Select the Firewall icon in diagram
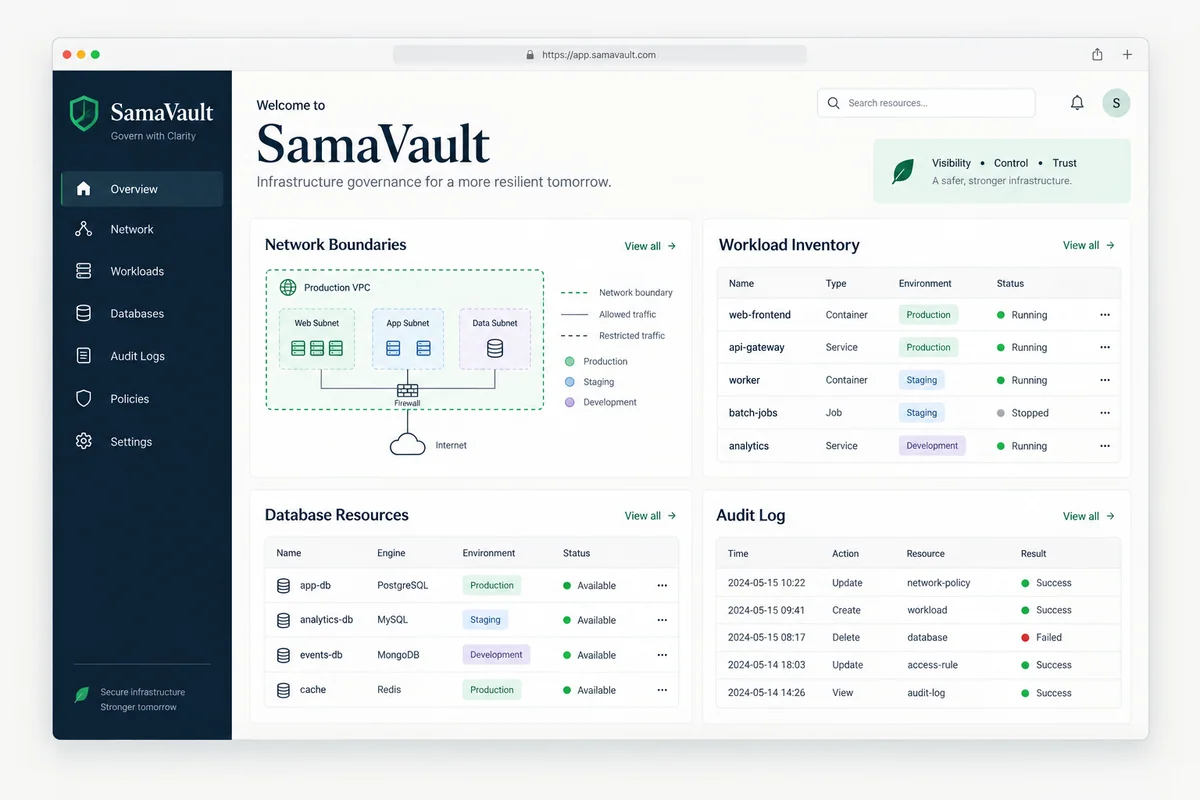The width and height of the screenshot is (1200, 800). pyautogui.click(x=407, y=391)
